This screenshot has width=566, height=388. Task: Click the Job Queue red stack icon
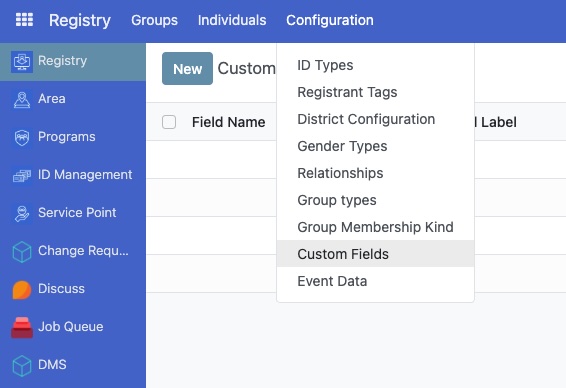coord(22,327)
